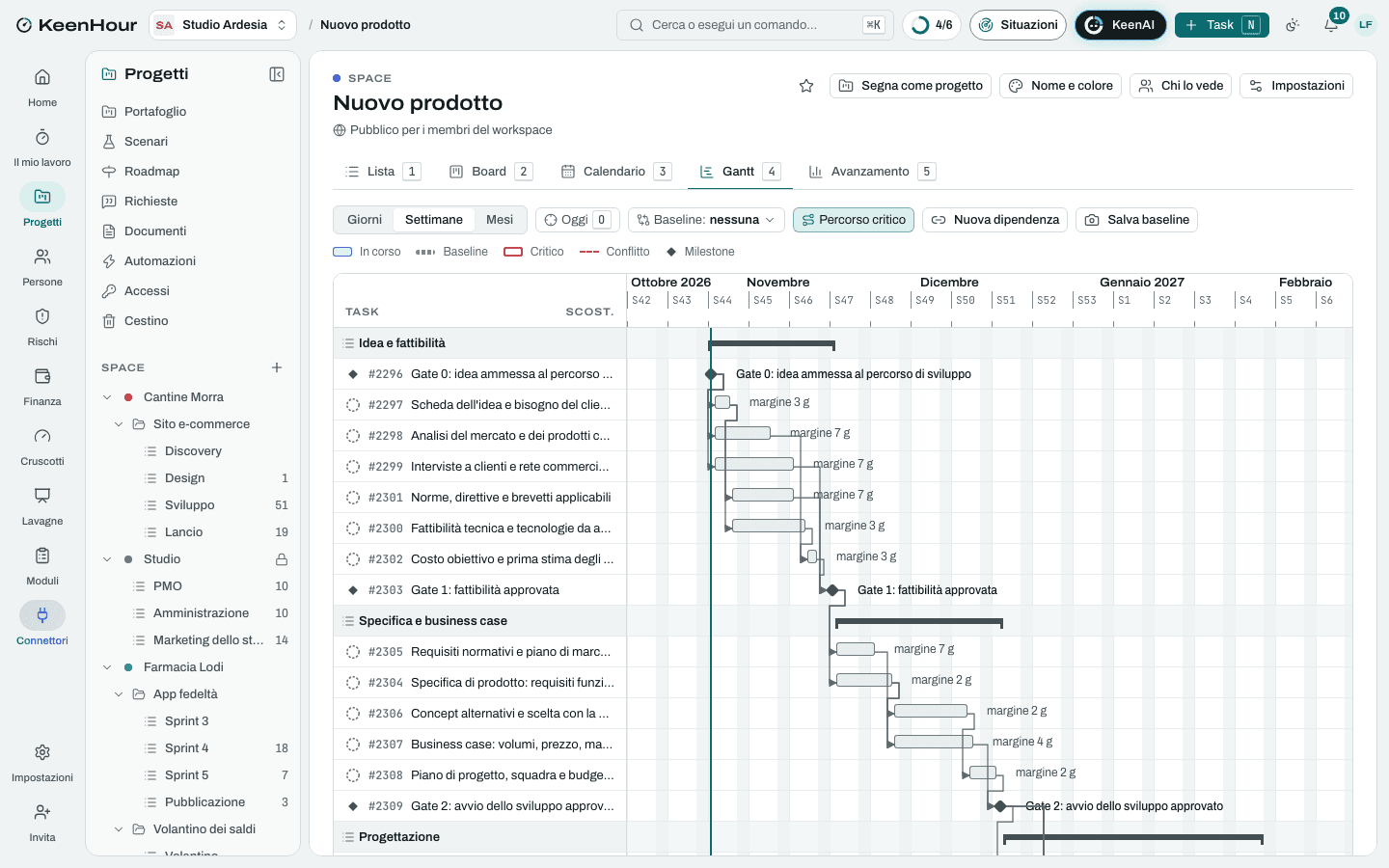Toggle status circle of task #2305

353,652
